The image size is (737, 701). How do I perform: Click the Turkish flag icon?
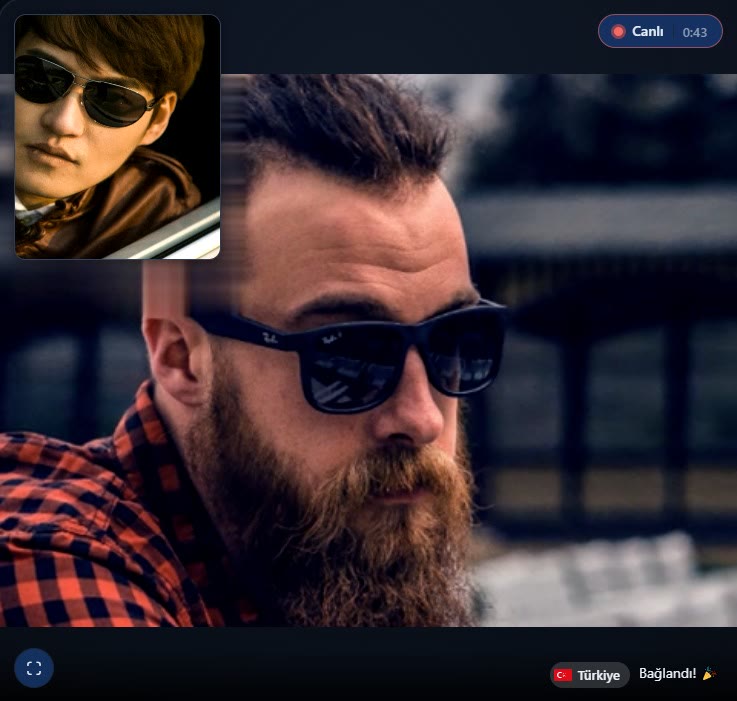tap(563, 675)
